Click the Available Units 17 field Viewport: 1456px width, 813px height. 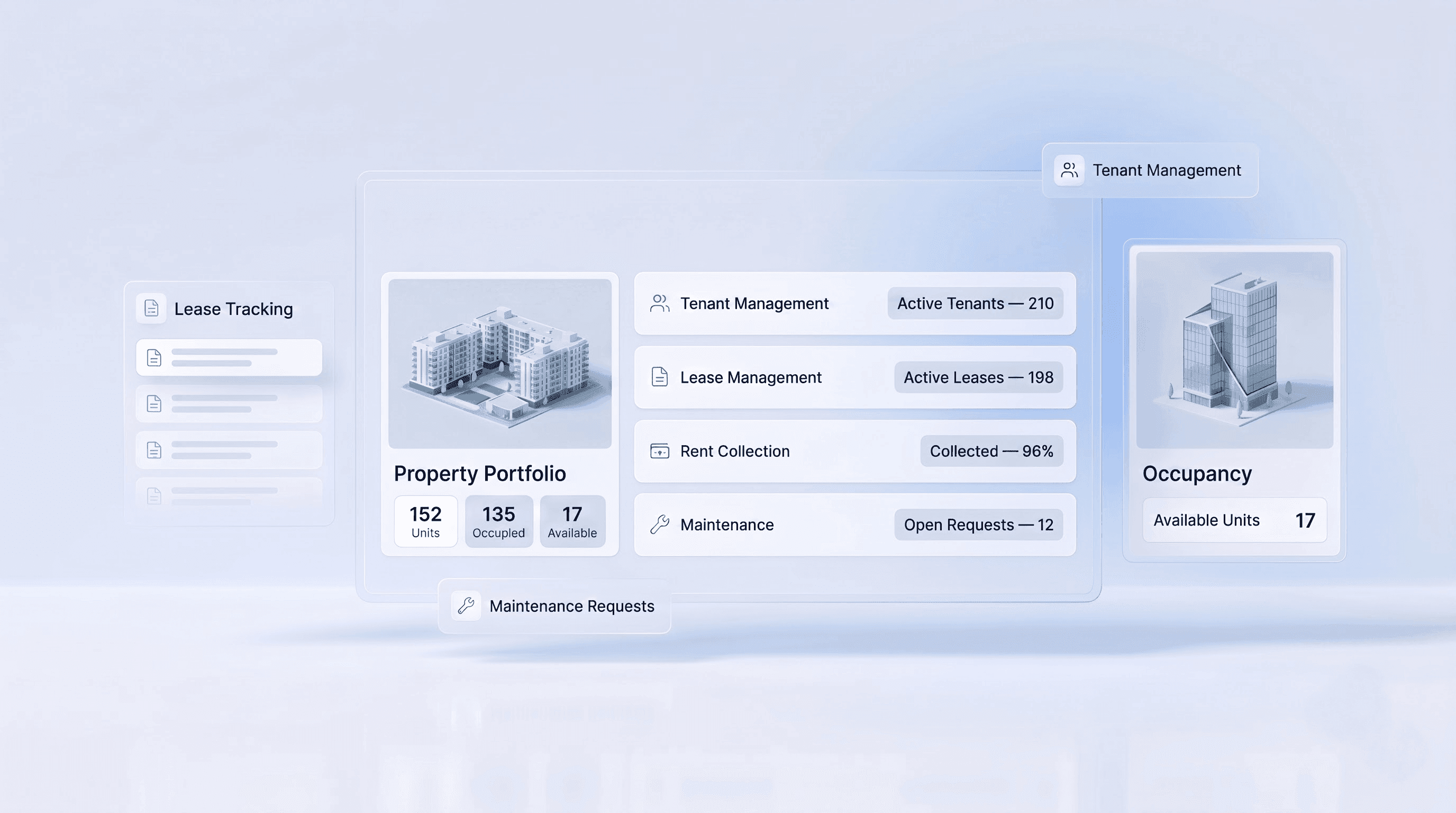pyautogui.click(x=1234, y=520)
